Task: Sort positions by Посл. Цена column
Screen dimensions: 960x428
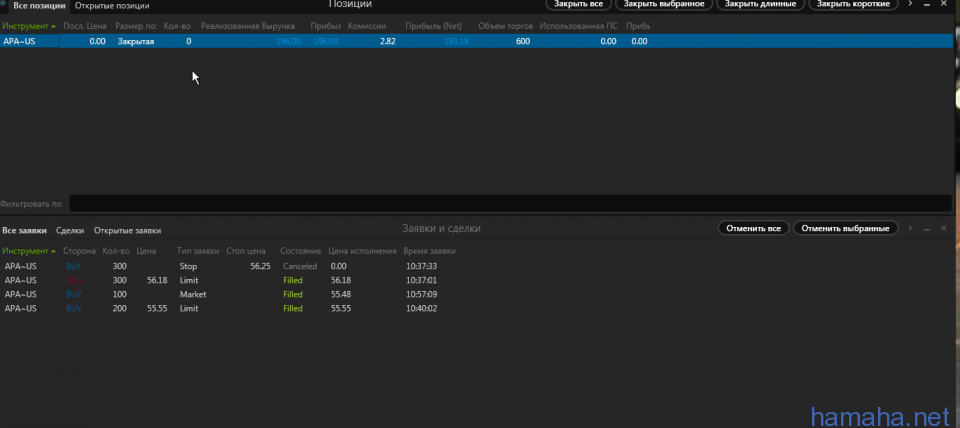Action: click(x=85, y=26)
